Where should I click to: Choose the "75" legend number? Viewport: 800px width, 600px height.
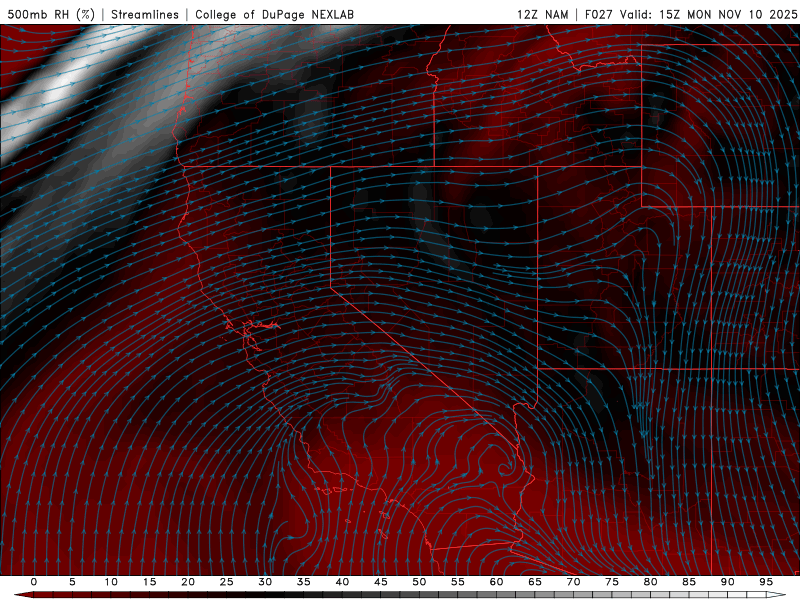[612, 582]
